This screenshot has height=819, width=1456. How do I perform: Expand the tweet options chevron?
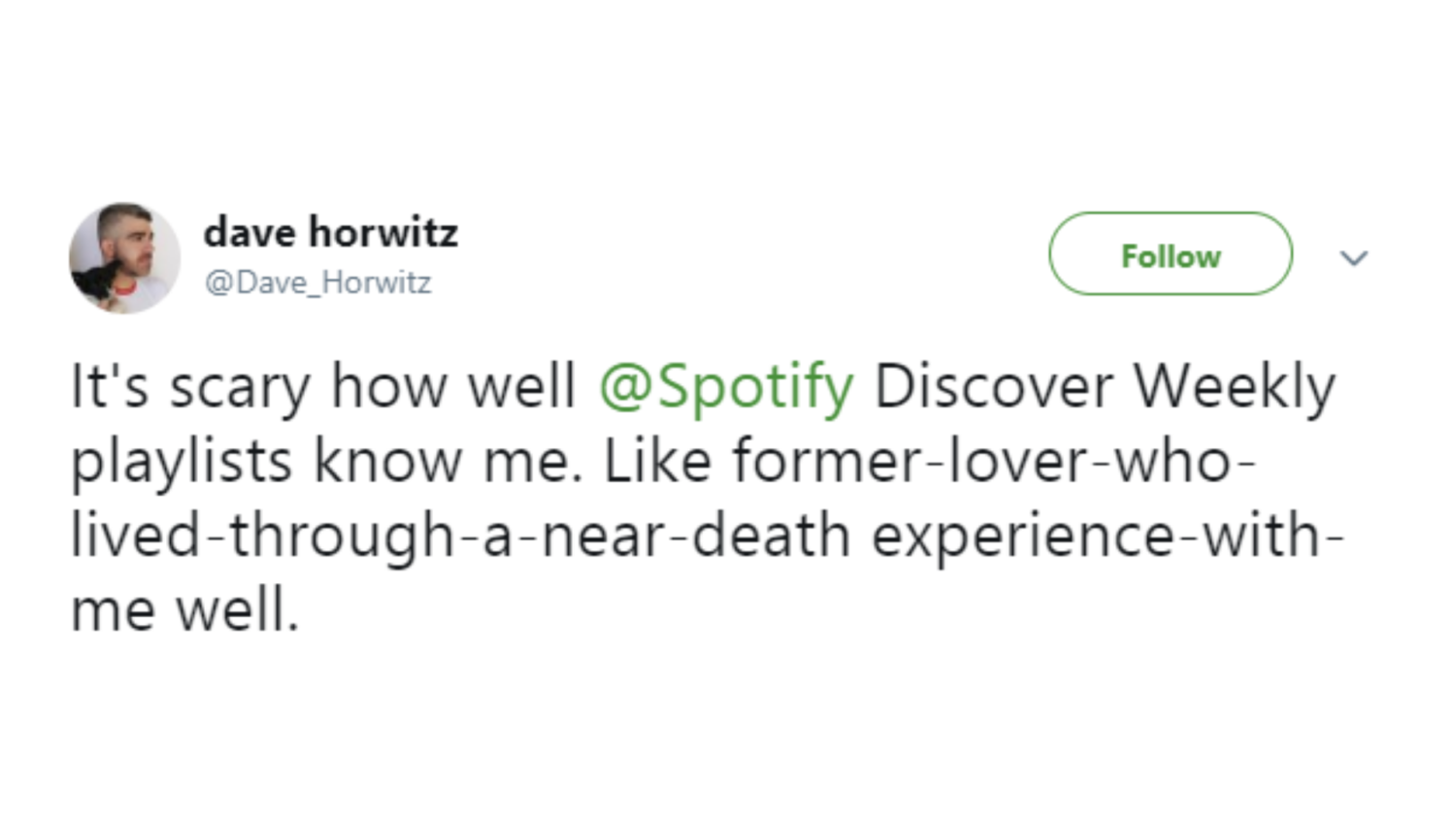(x=1354, y=258)
